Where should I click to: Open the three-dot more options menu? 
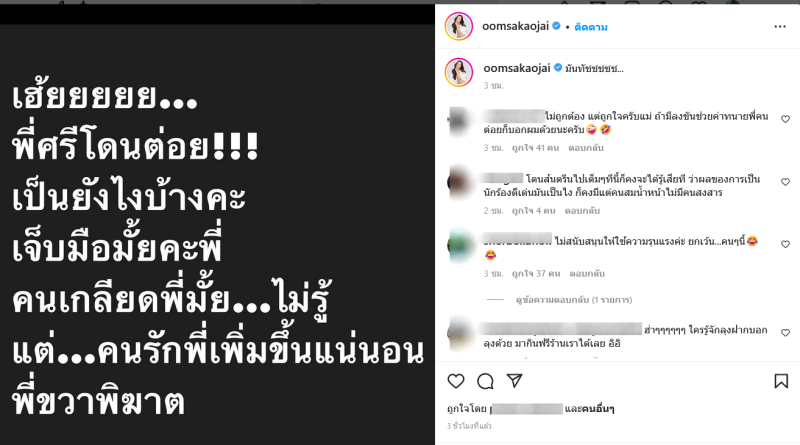pyautogui.click(x=780, y=27)
